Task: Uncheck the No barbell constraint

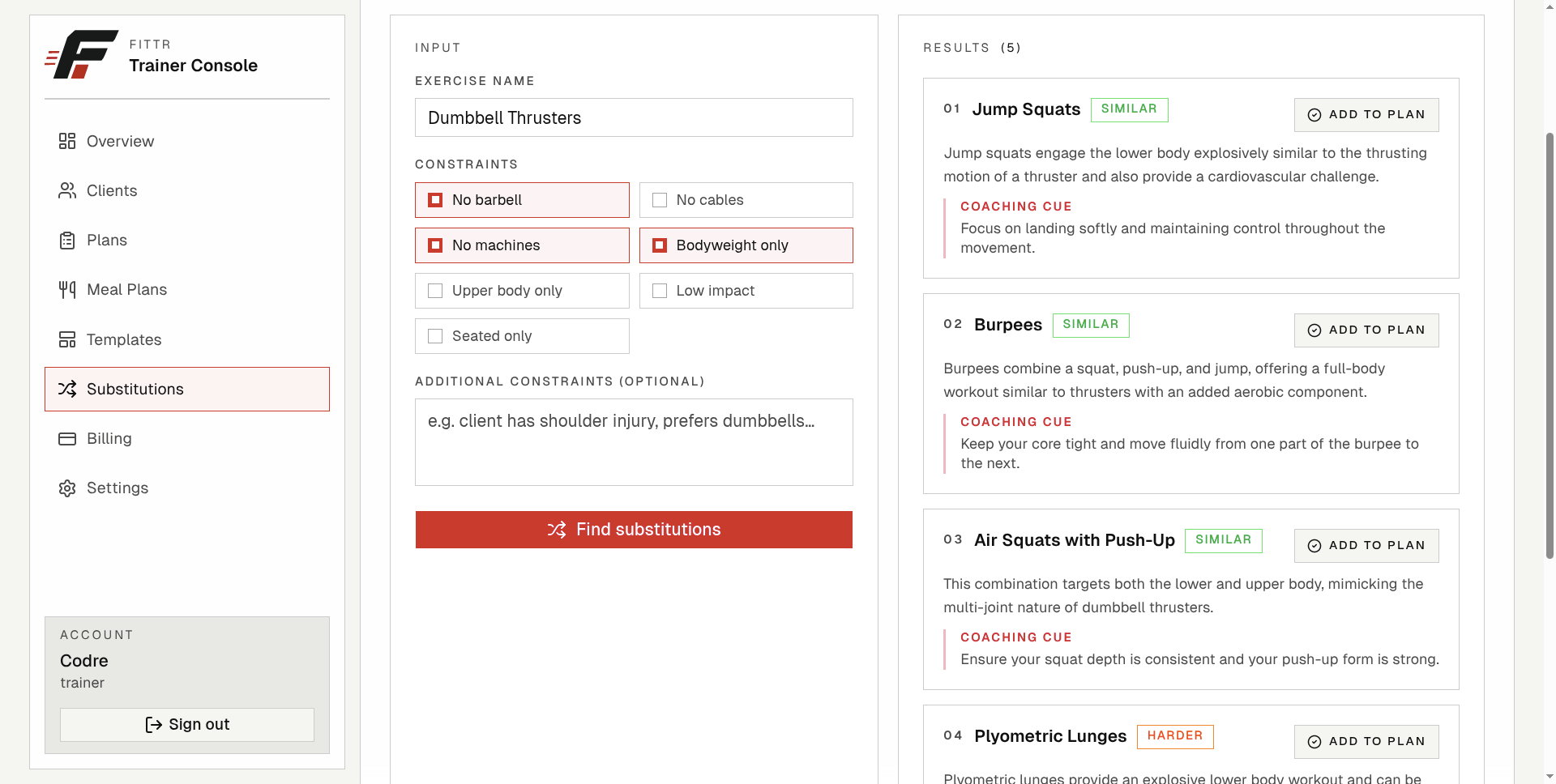Action: [x=522, y=200]
